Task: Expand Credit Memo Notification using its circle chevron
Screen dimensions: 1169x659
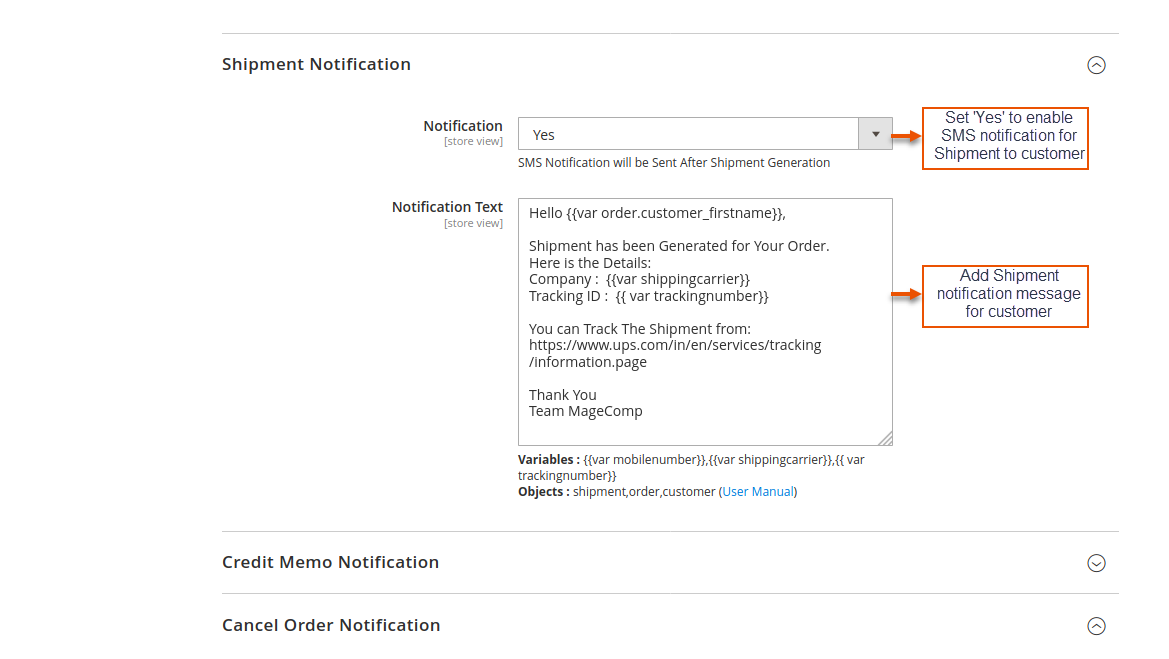Action: [1096, 563]
